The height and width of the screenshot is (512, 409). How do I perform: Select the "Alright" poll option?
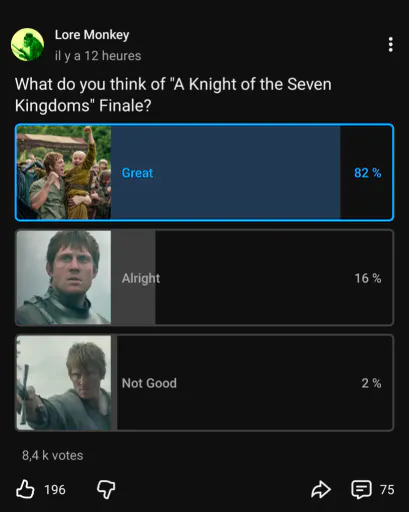tap(204, 277)
